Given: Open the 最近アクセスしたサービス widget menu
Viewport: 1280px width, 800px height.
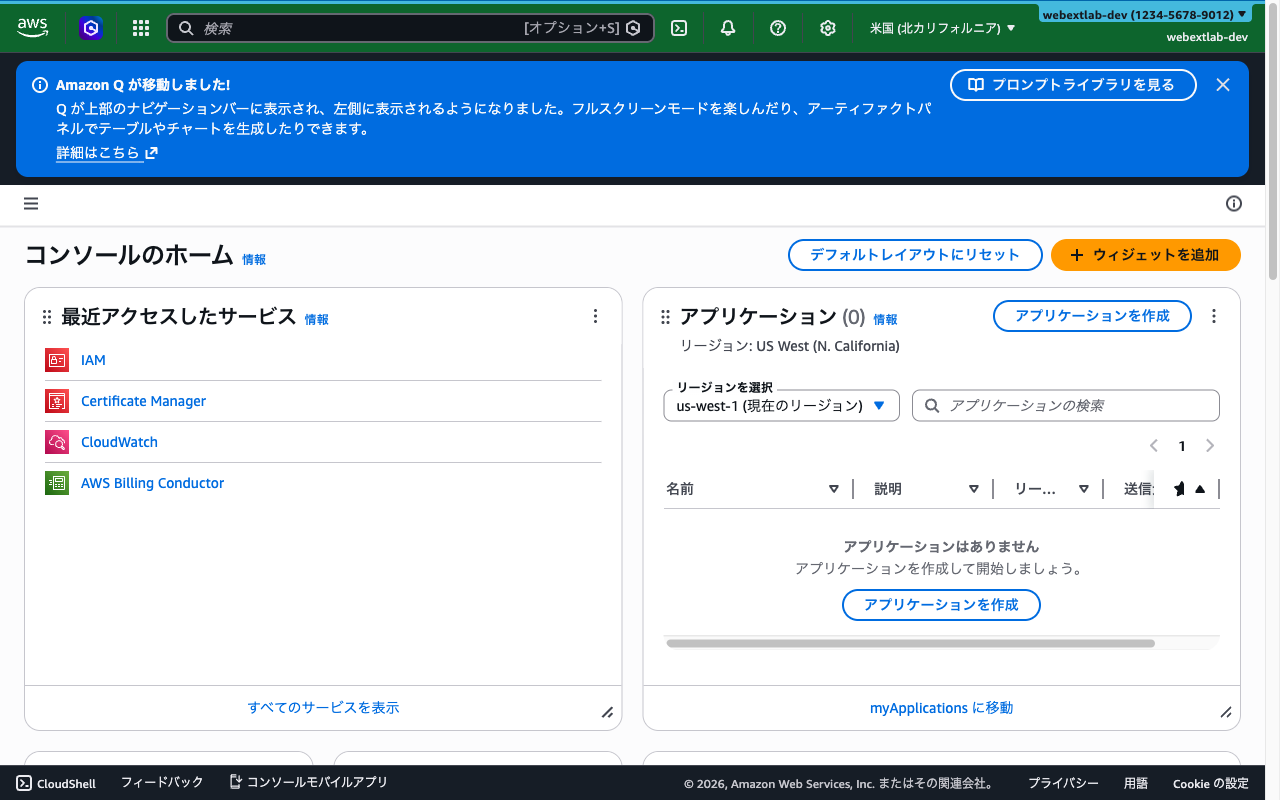Looking at the screenshot, I should pos(595,316).
